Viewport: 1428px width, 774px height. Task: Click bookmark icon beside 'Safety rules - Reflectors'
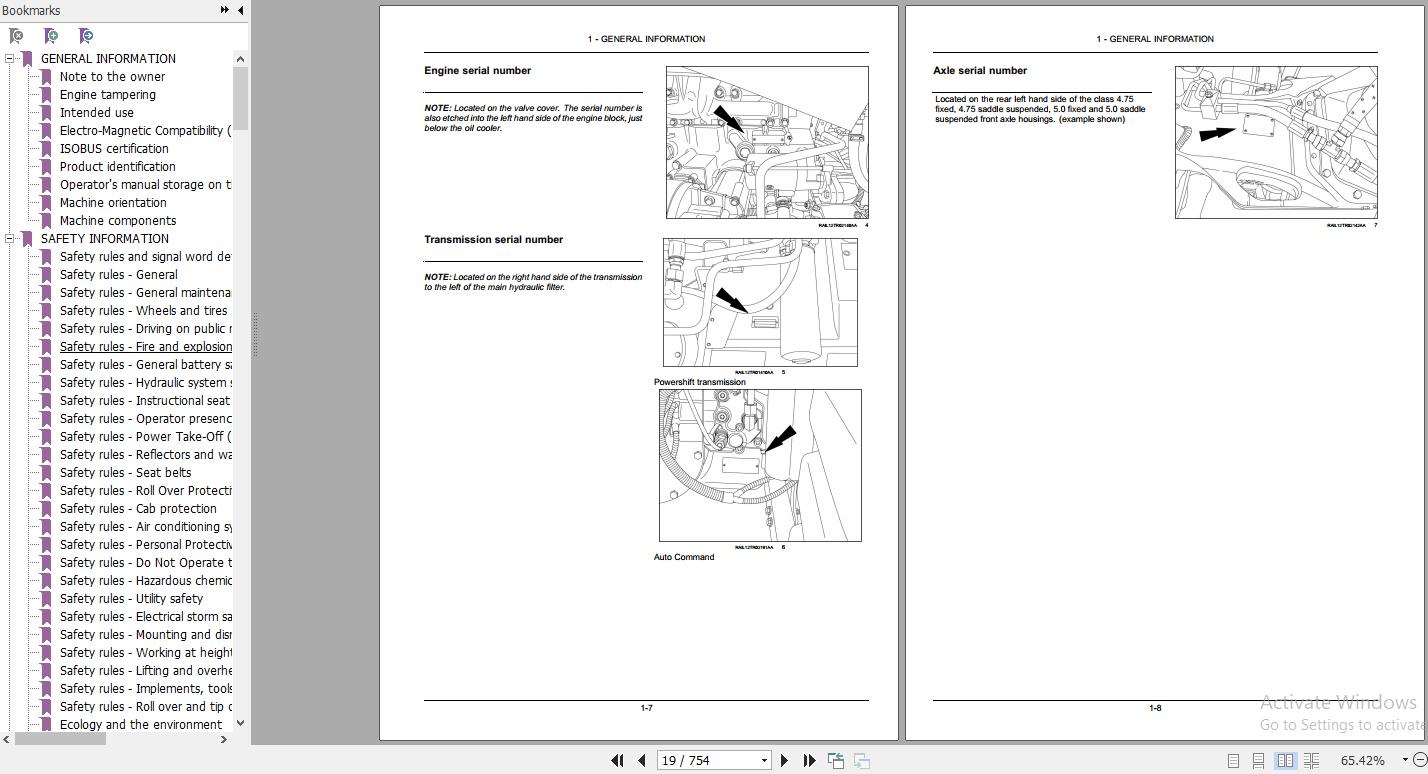pos(46,455)
